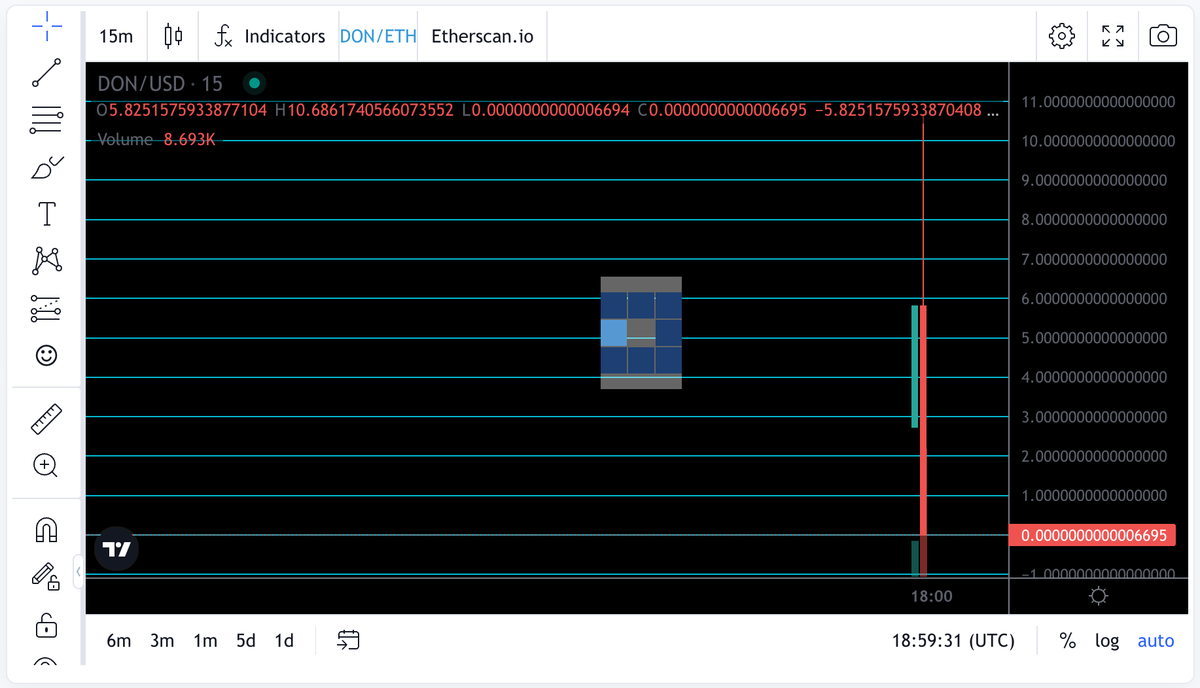Click the 11.0000000000000000 price axis label
The width and height of the screenshot is (1200, 688).
[x=1098, y=102]
